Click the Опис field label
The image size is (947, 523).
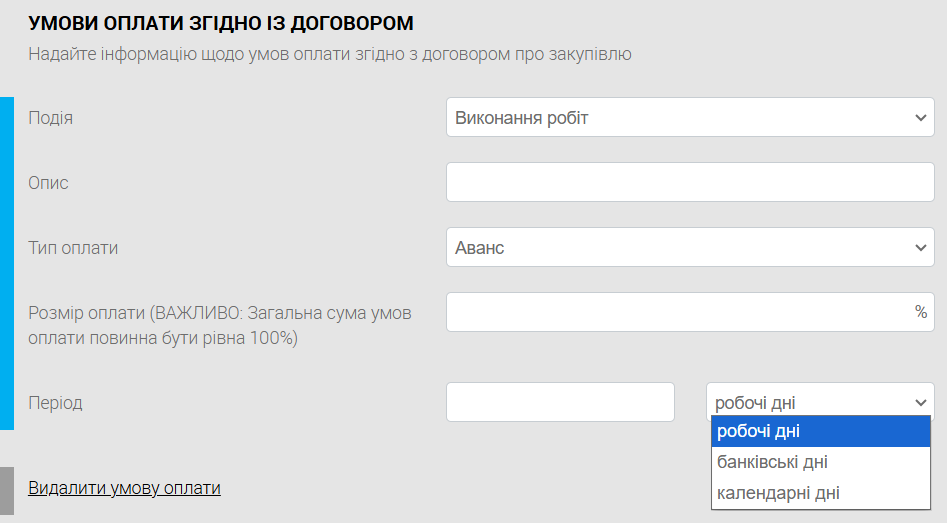[x=48, y=183]
